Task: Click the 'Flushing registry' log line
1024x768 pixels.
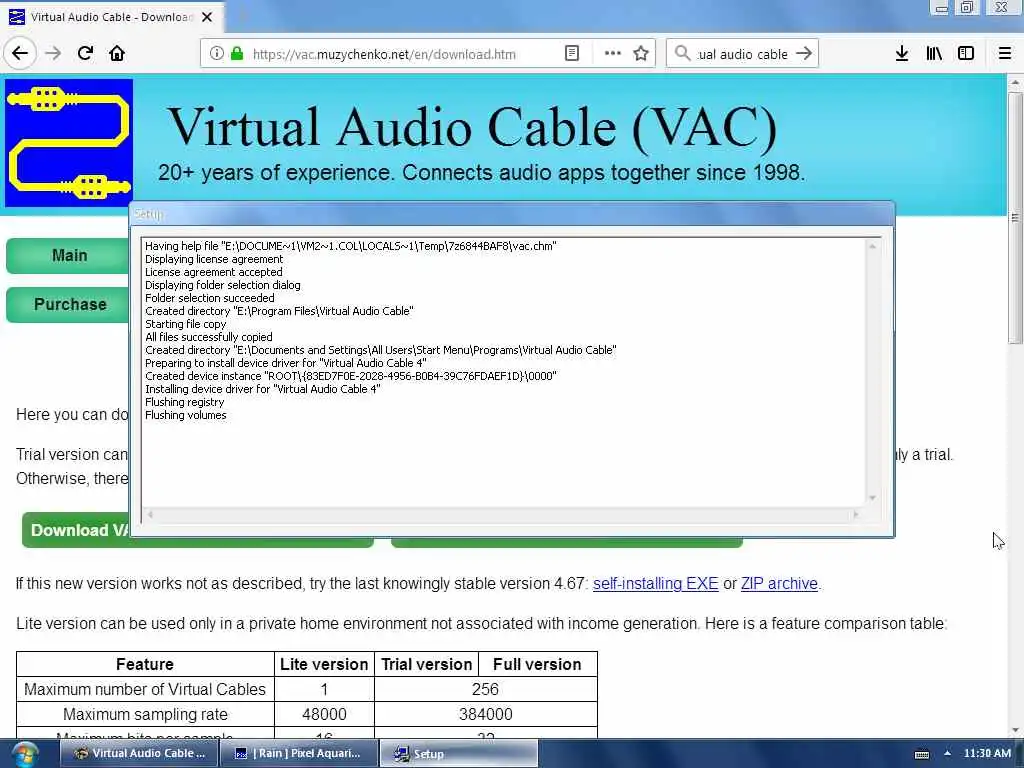Action: coord(184,402)
